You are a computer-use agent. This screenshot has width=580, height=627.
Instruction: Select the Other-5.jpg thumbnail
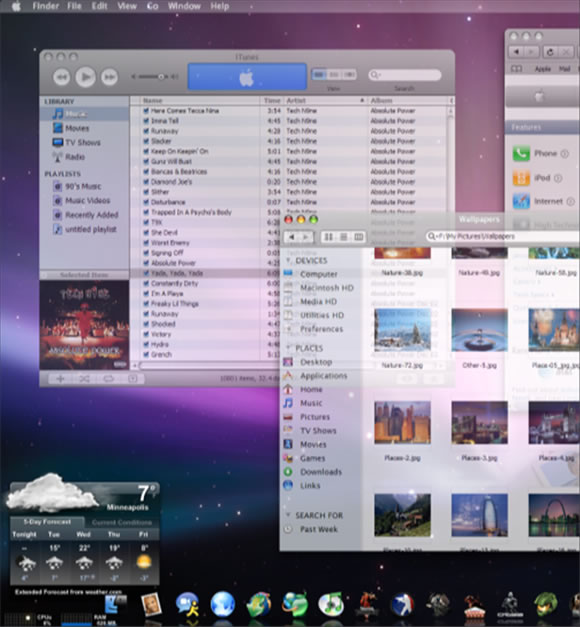click(479, 330)
